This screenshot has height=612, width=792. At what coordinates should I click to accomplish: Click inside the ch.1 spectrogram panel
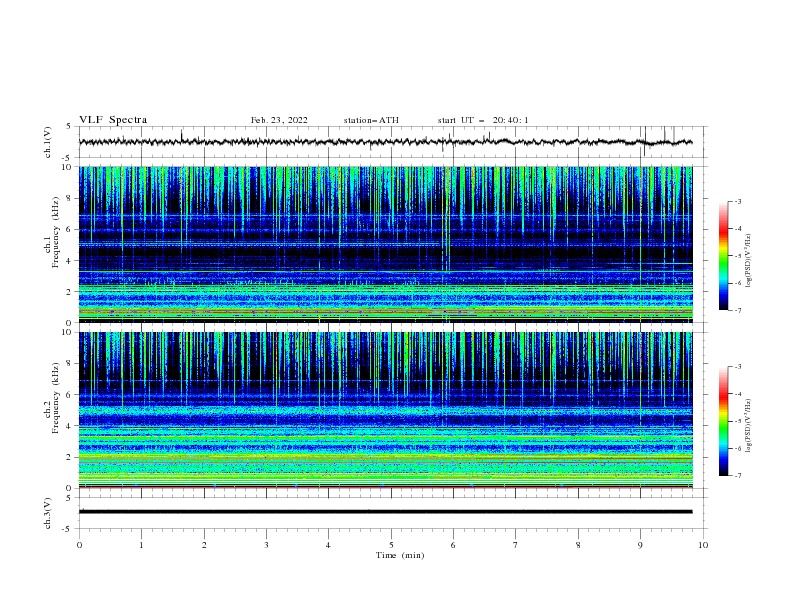click(385, 244)
